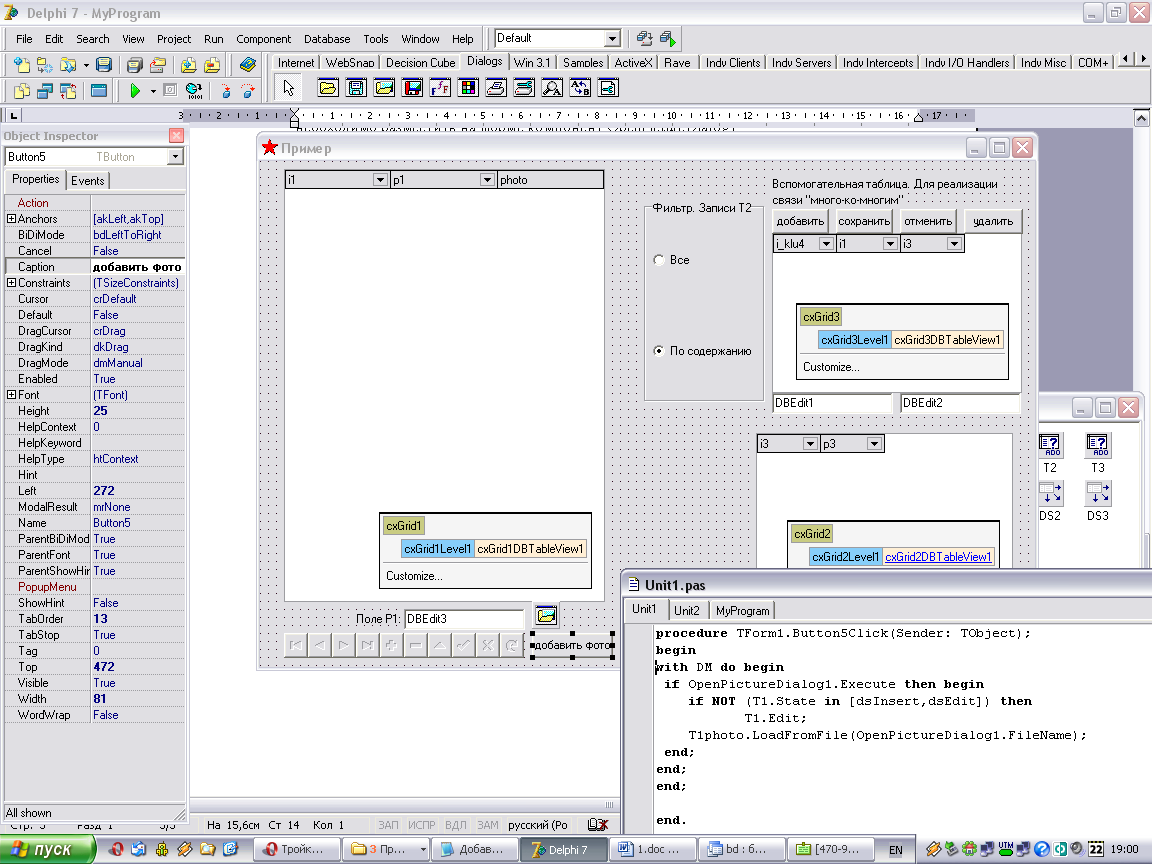
Task: Click the cxGrid2DBTableView1 link
Action: pos(938,557)
